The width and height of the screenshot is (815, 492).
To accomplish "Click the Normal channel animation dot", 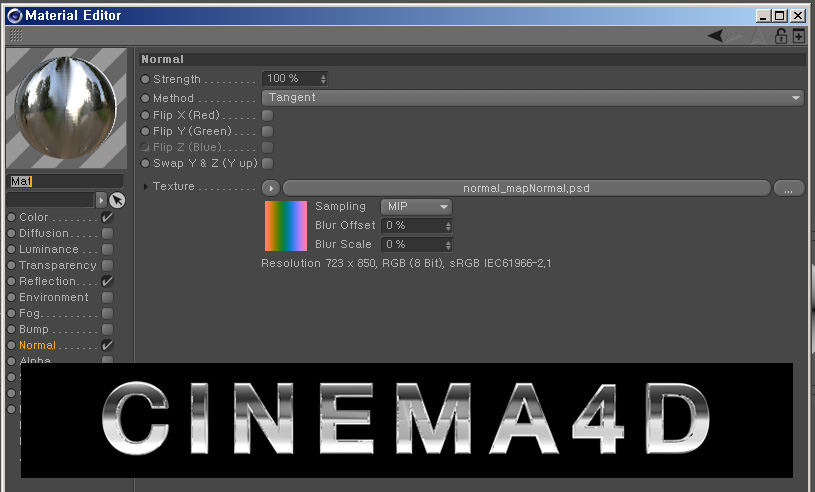I will tap(11, 345).
